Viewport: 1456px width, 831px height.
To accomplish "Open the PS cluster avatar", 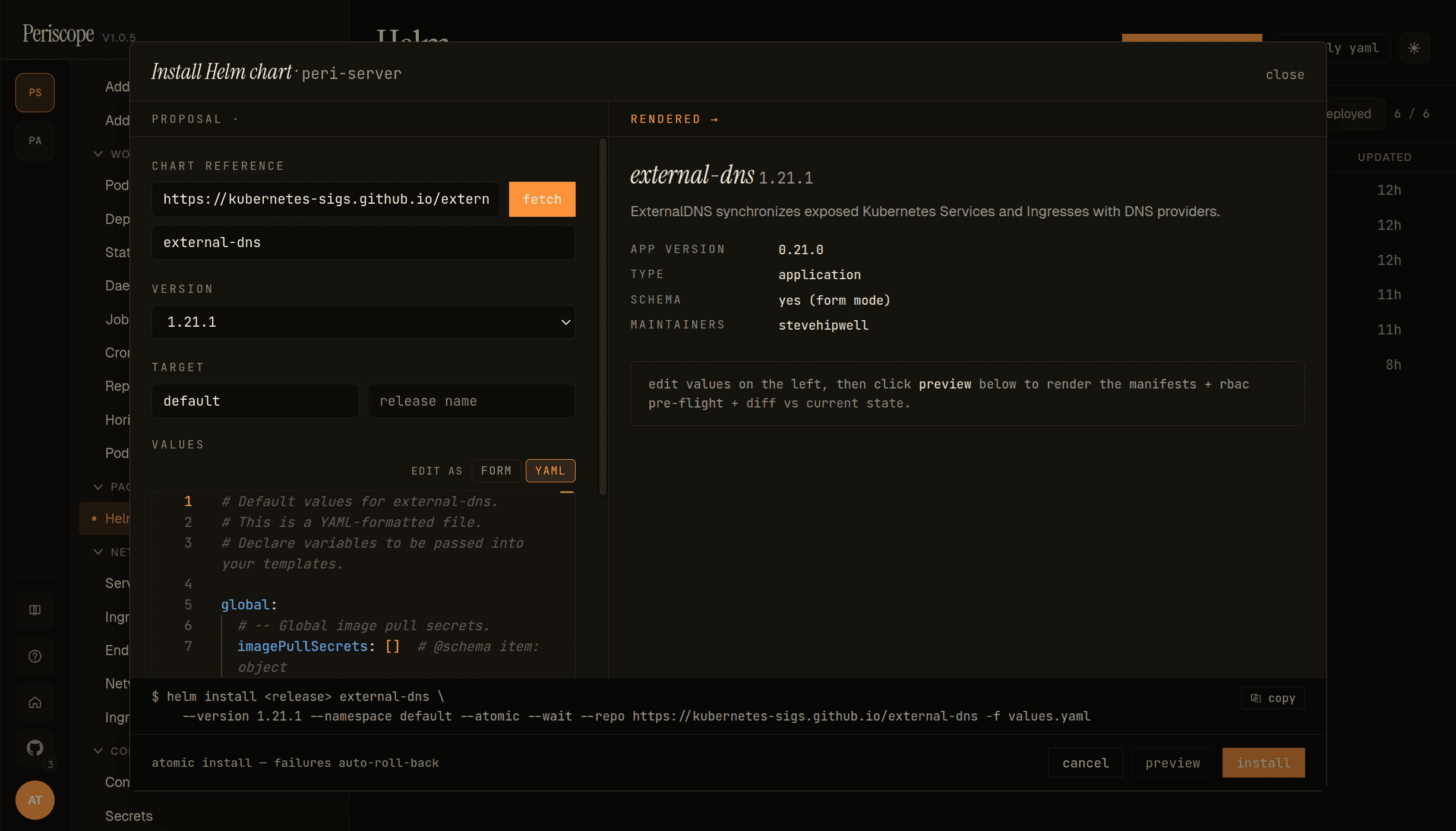I will (x=35, y=93).
